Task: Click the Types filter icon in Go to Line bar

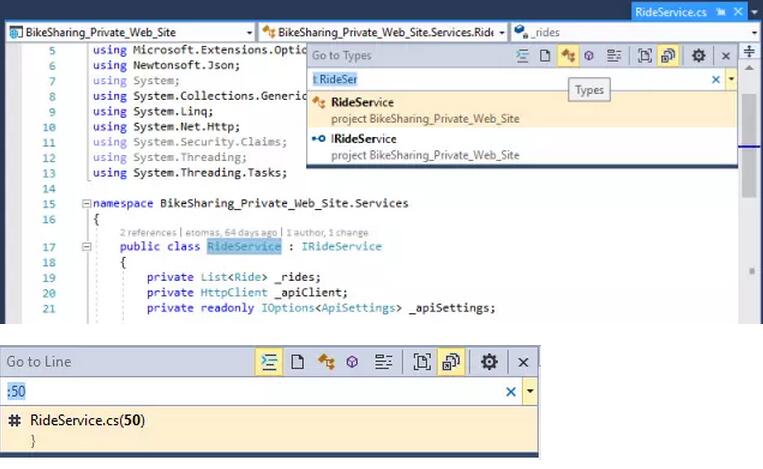Action: point(326,362)
